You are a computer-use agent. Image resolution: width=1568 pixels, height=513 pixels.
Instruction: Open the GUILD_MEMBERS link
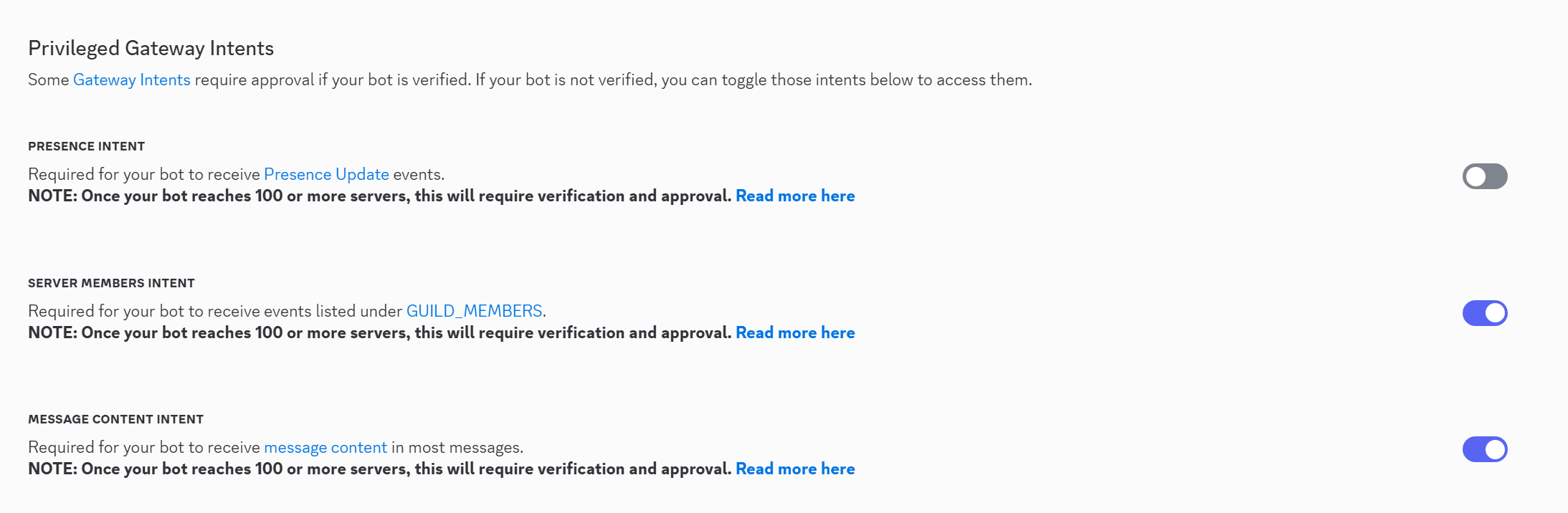point(474,311)
